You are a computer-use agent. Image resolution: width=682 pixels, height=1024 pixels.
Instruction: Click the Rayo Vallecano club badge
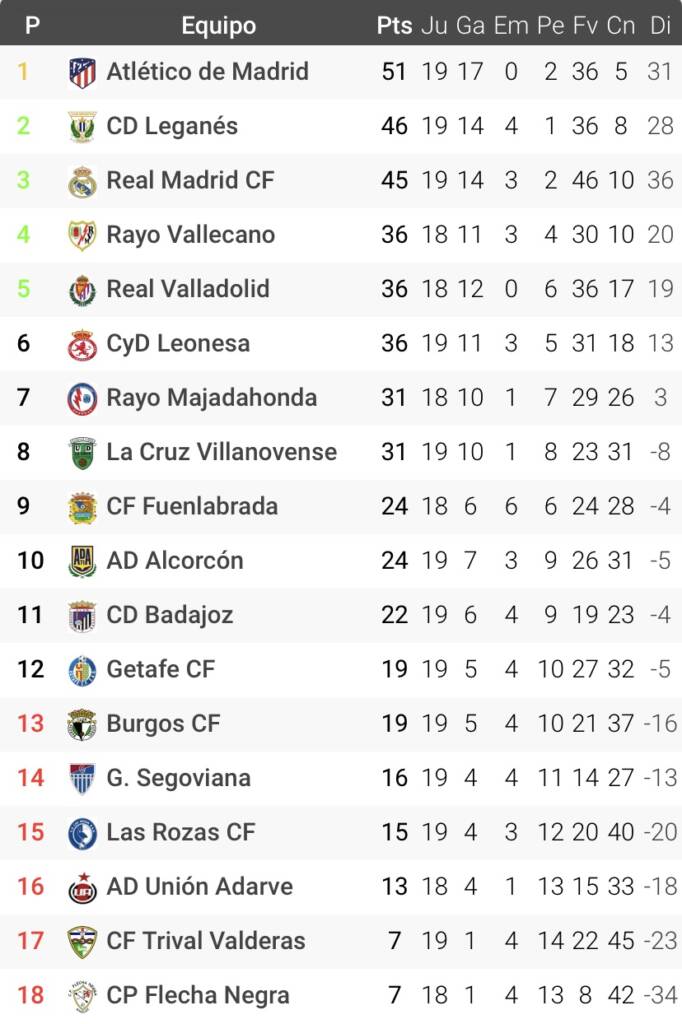[82, 235]
